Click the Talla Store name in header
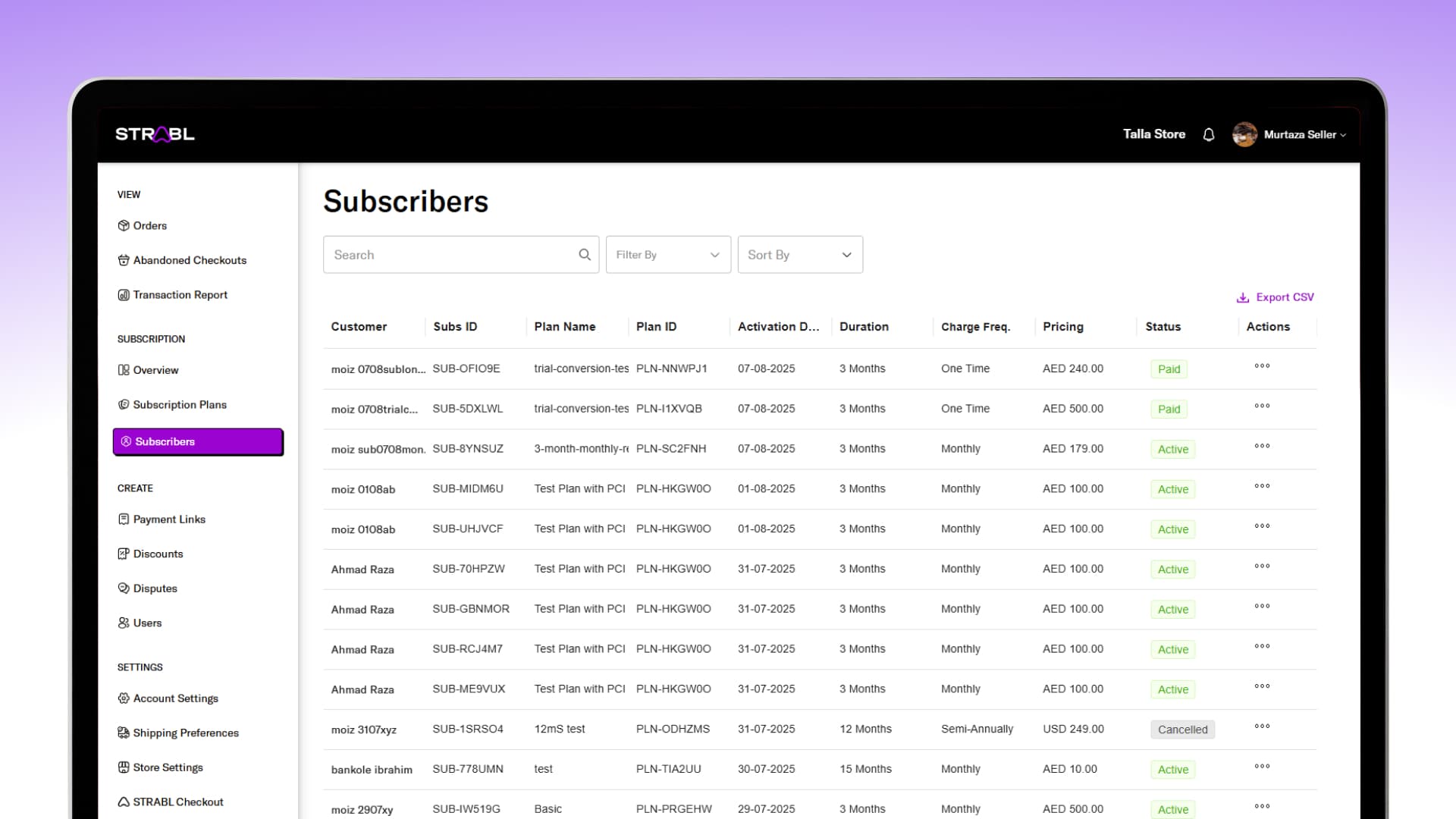The width and height of the screenshot is (1456, 819). 1153,134
